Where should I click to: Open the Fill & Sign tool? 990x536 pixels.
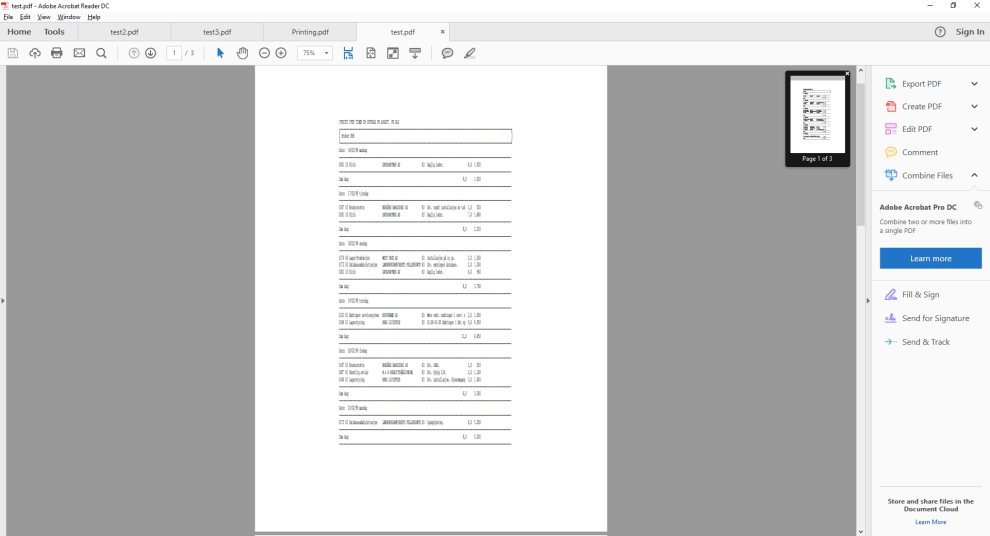[x=920, y=294]
